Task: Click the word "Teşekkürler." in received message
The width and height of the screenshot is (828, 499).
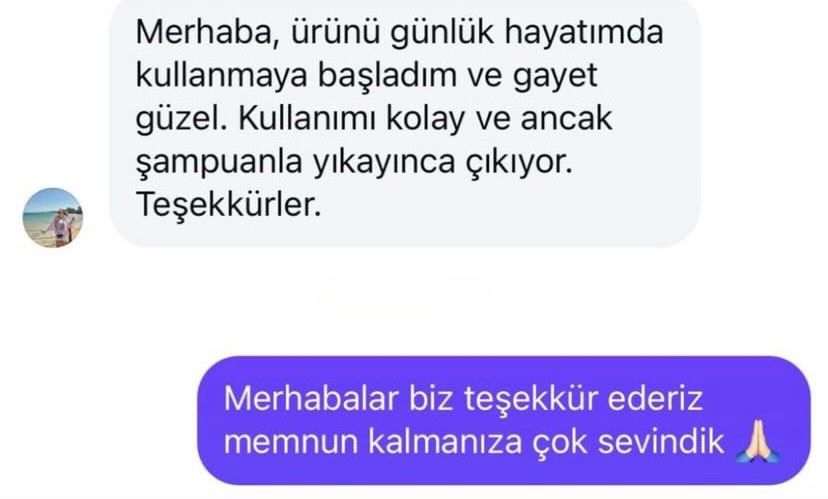Action: coord(229,204)
